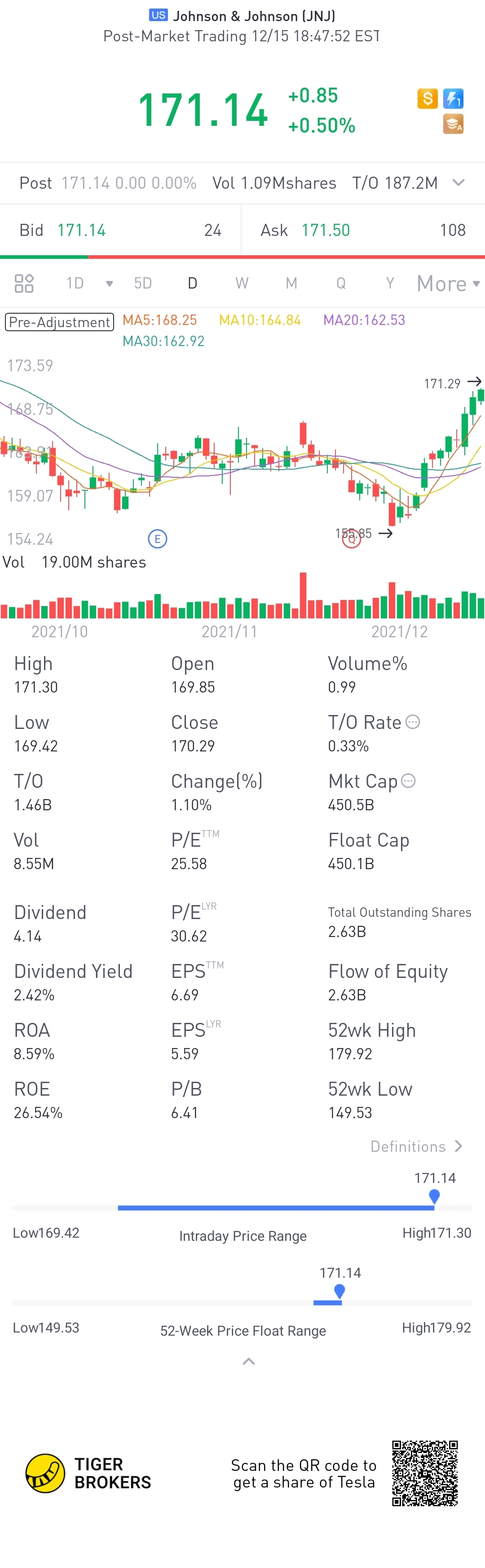Open the Definitions link
This screenshot has width=485, height=1568.
click(x=416, y=1147)
